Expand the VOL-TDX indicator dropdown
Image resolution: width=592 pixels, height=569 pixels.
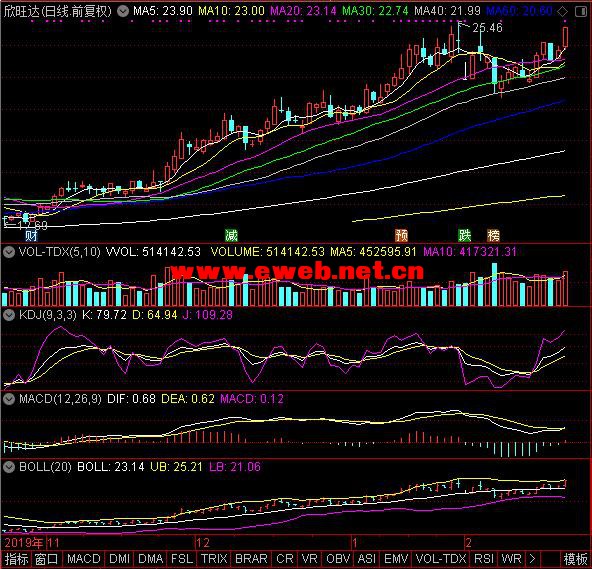(x=9, y=252)
